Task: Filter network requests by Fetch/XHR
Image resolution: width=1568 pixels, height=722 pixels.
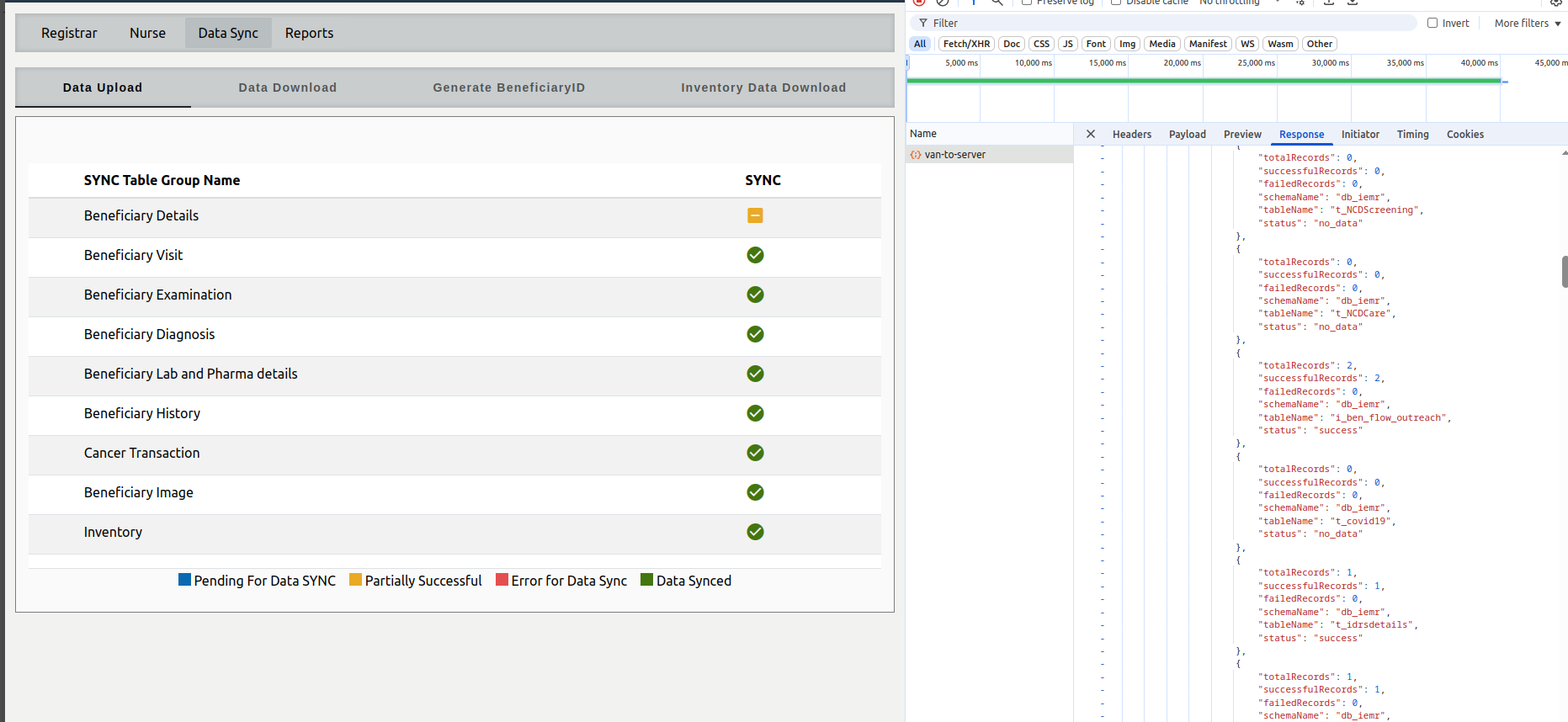Action: pyautogui.click(x=966, y=44)
